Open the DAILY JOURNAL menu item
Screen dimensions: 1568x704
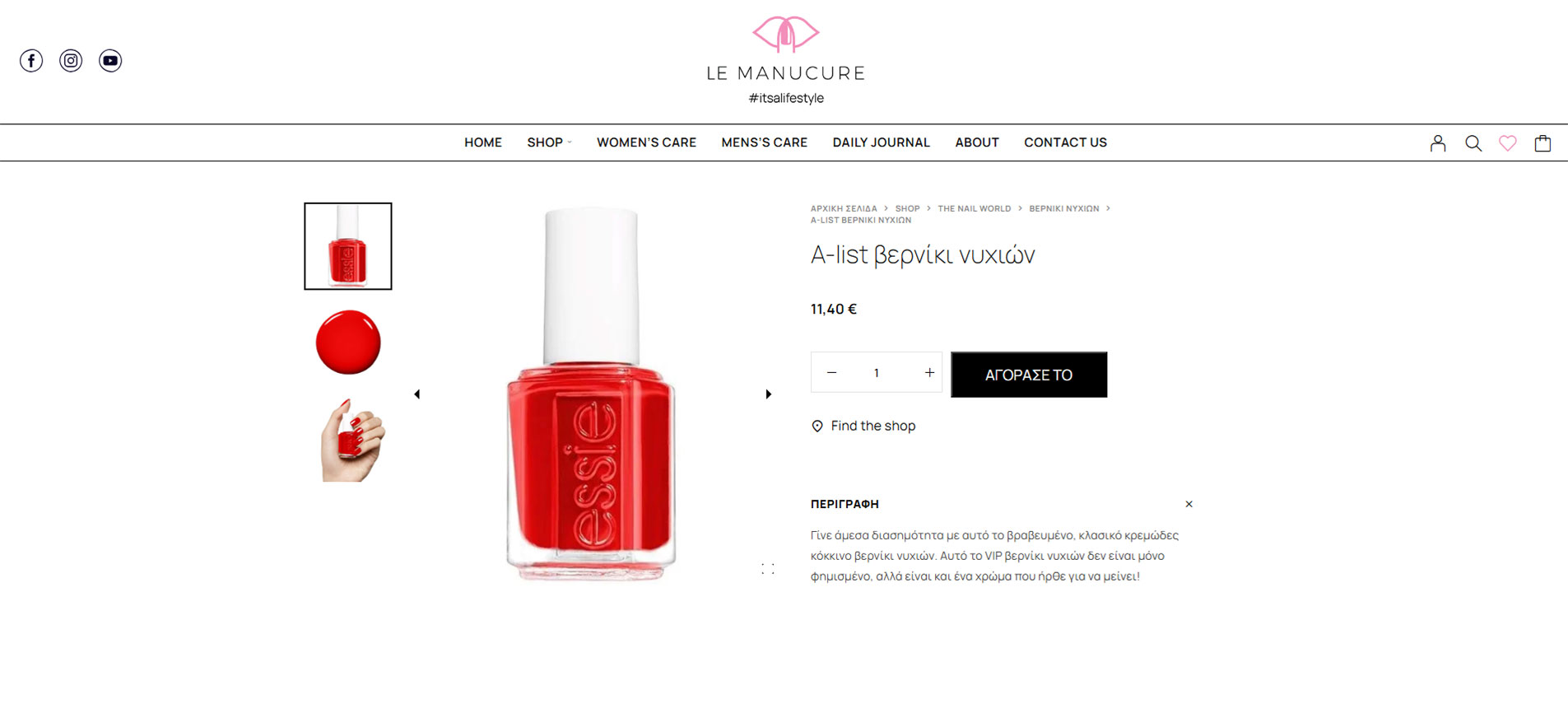[x=881, y=142]
